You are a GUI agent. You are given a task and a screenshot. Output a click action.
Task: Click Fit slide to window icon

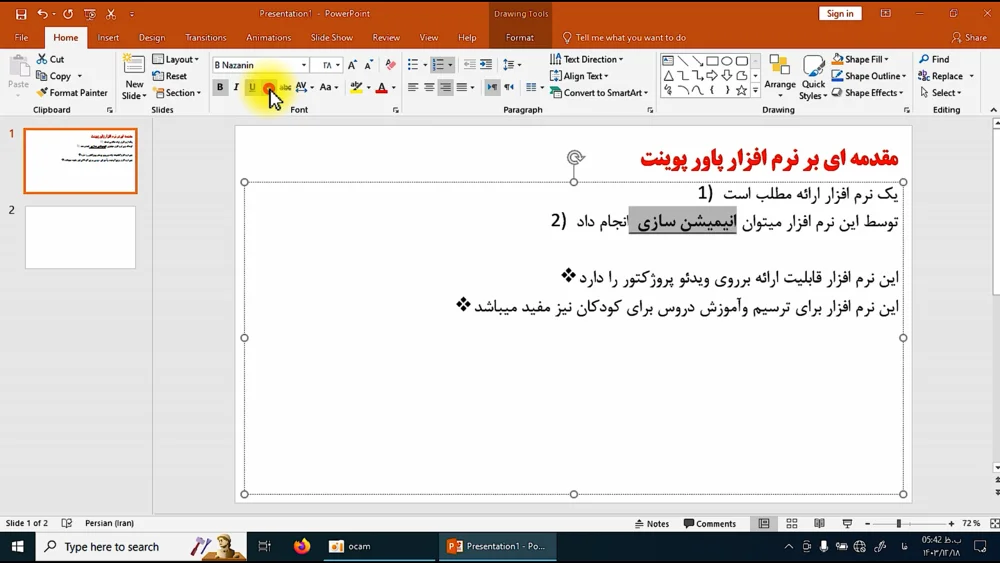tap(994, 523)
